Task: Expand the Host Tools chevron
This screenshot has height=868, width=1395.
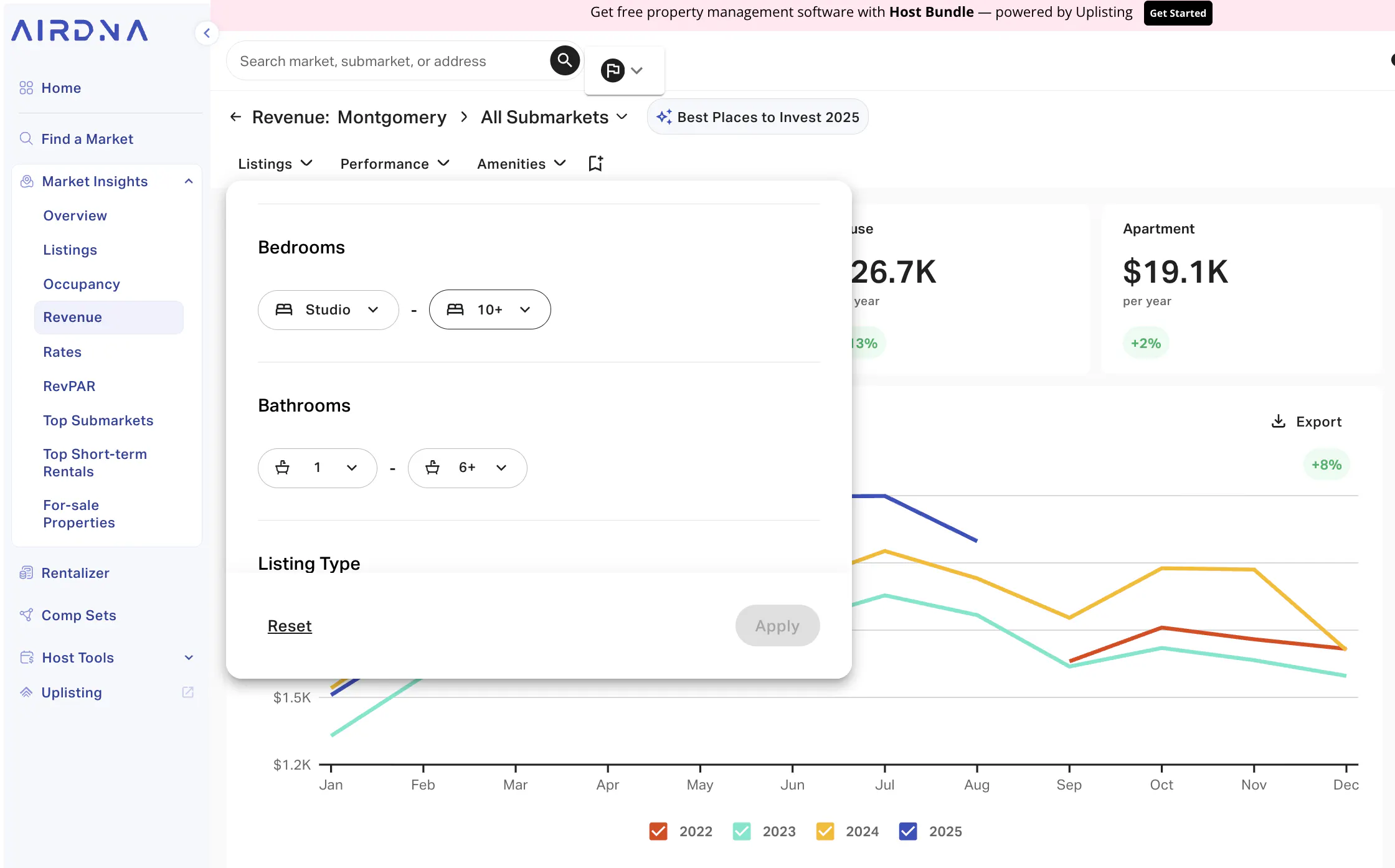Action: point(189,658)
